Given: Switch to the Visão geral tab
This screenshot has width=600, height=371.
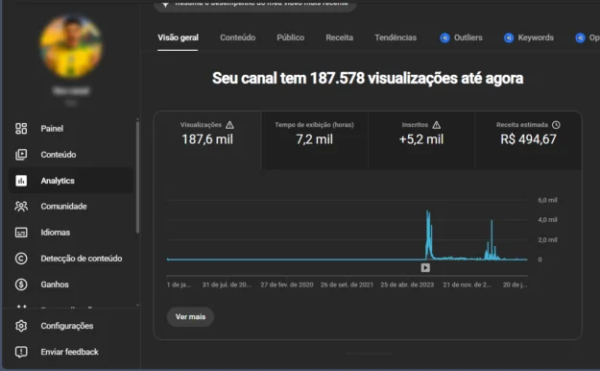Looking at the screenshot, I should pyautogui.click(x=178, y=38).
